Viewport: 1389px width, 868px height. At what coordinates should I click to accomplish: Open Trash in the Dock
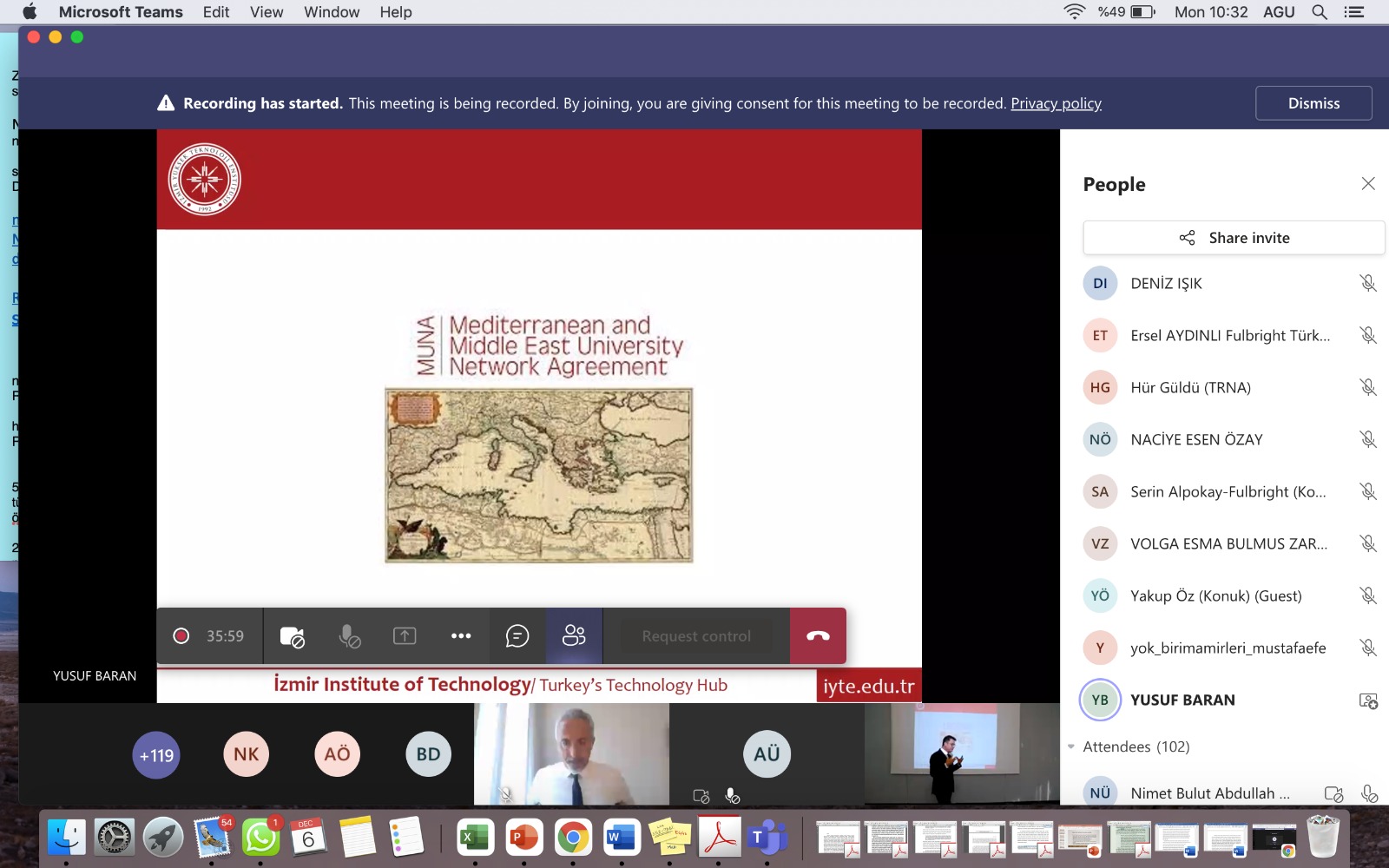(x=1323, y=838)
